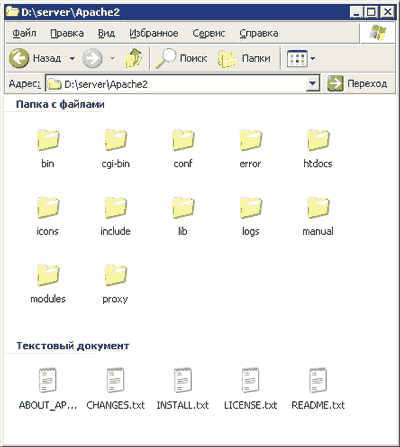Screen dimensions: 400x447
Task: Open the Файл menu
Action: [24, 33]
